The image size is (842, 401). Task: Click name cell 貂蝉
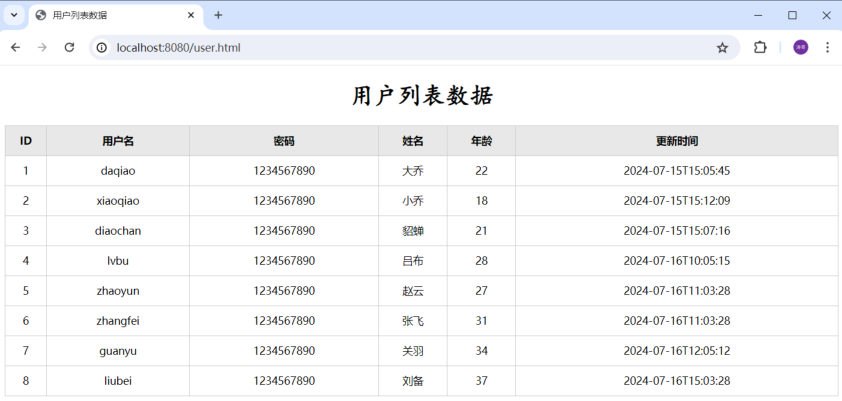pyautogui.click(x=413, y=231)
